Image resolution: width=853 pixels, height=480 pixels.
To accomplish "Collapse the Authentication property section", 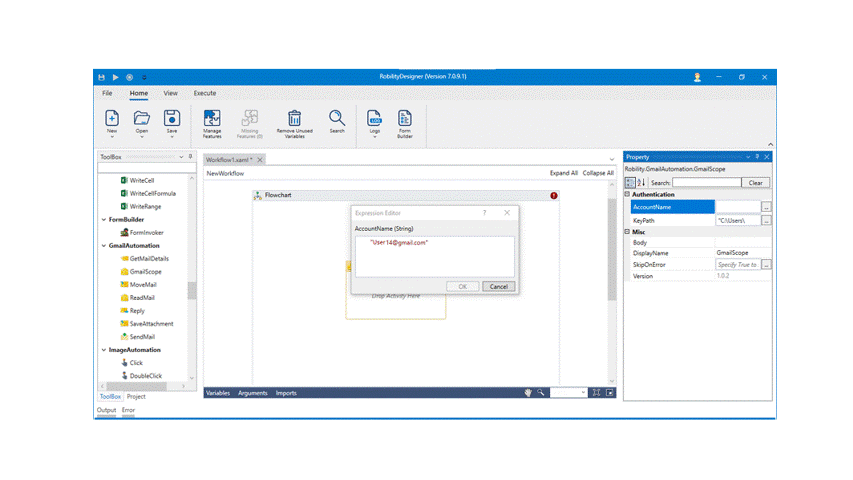I will pos(628,195).
